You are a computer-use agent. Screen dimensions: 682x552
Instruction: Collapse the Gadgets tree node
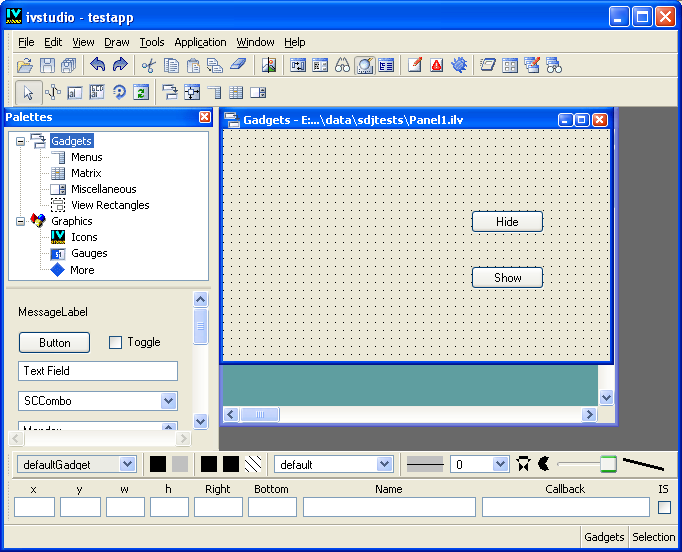[x=21, y=141]
